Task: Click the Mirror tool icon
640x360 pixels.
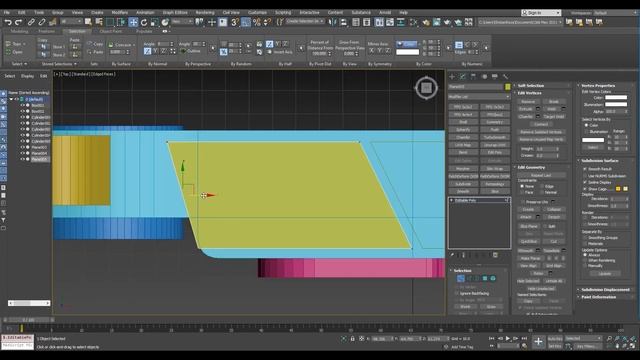Action: [x=333, y=22]
